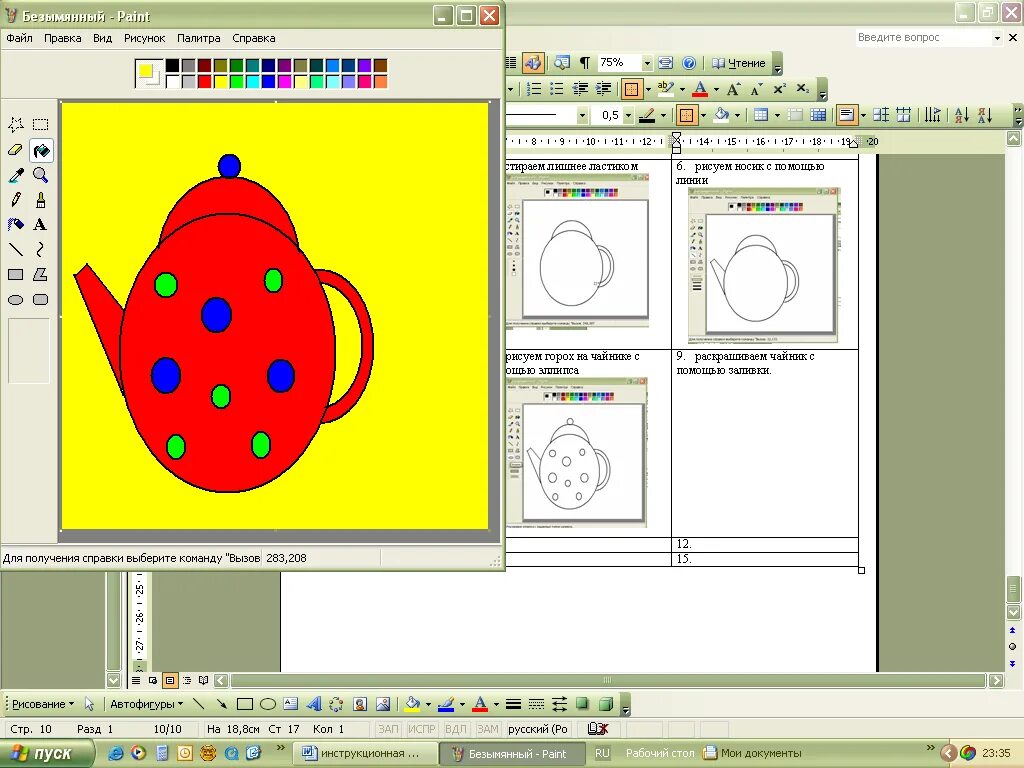Expand the Рисование drawing menu
Screen dimensions: 1024x768
[42, 704]
